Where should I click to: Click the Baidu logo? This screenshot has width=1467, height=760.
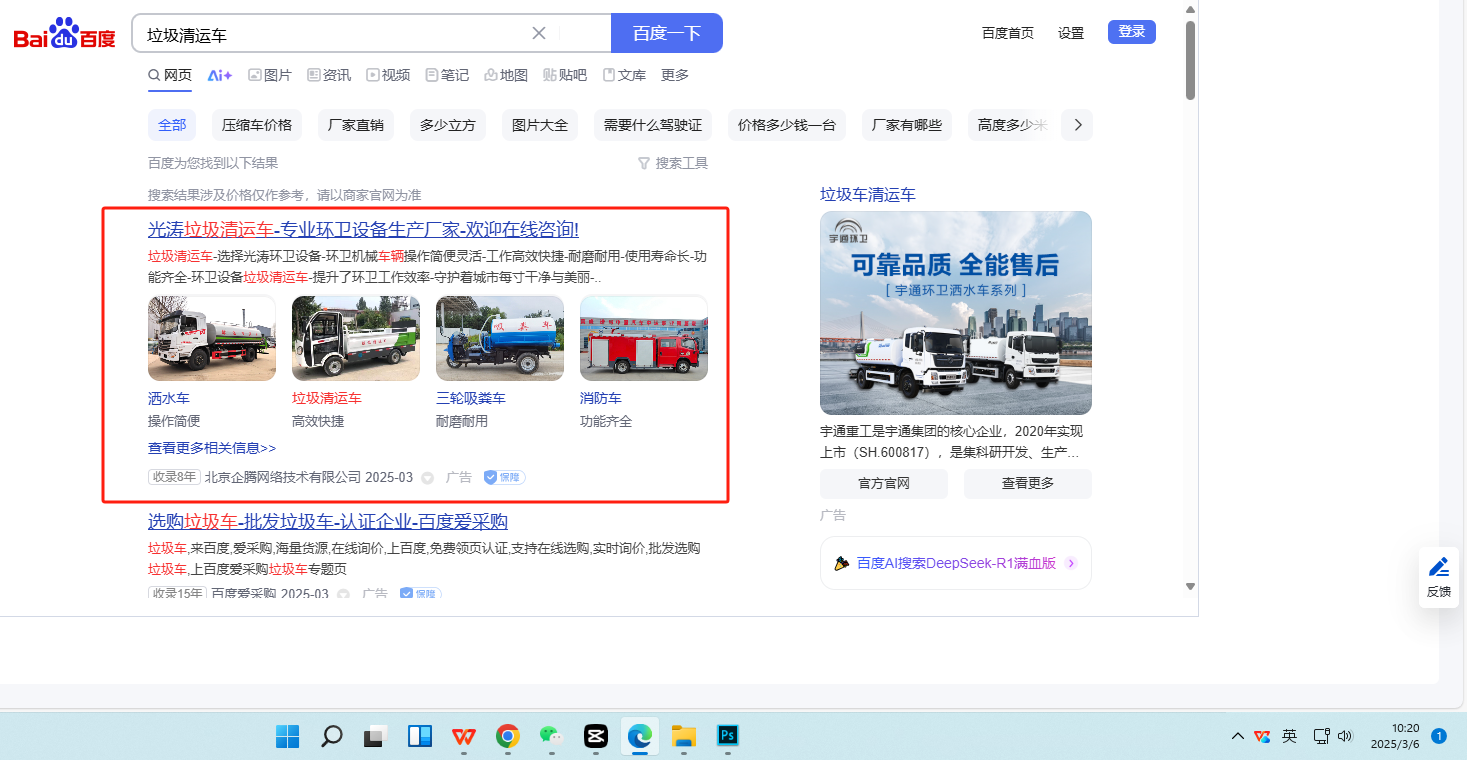(x=64, y=34)
